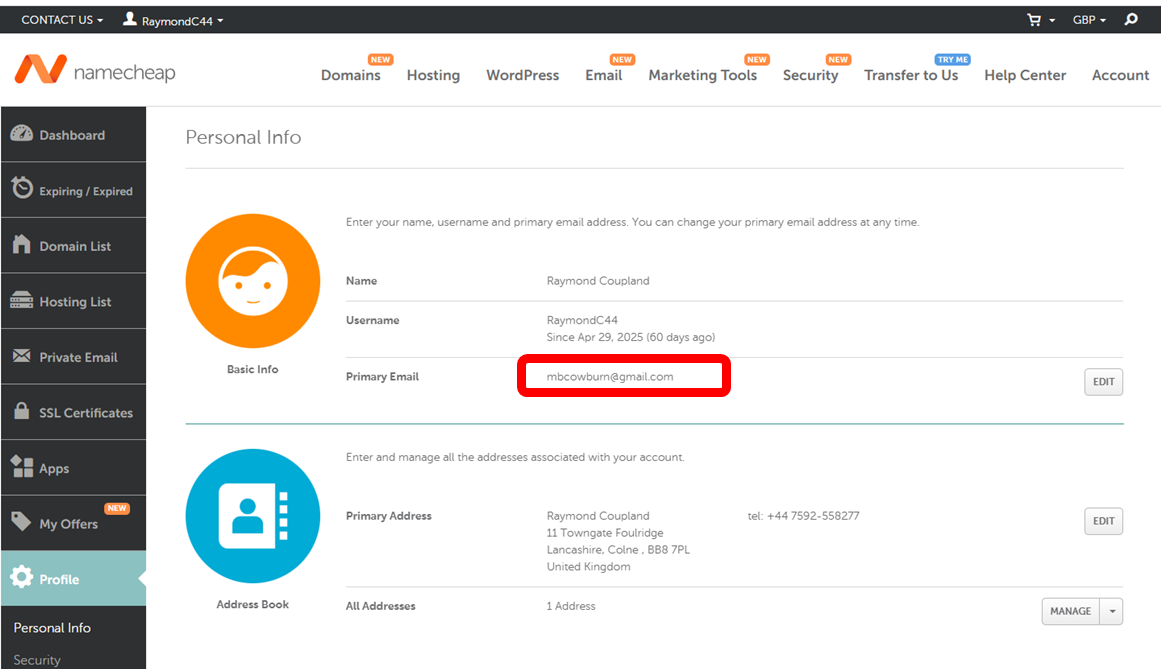Click the MANAGE addresses button
The height and width of the screenshot is (669, 1161).
click(1070, 611)
